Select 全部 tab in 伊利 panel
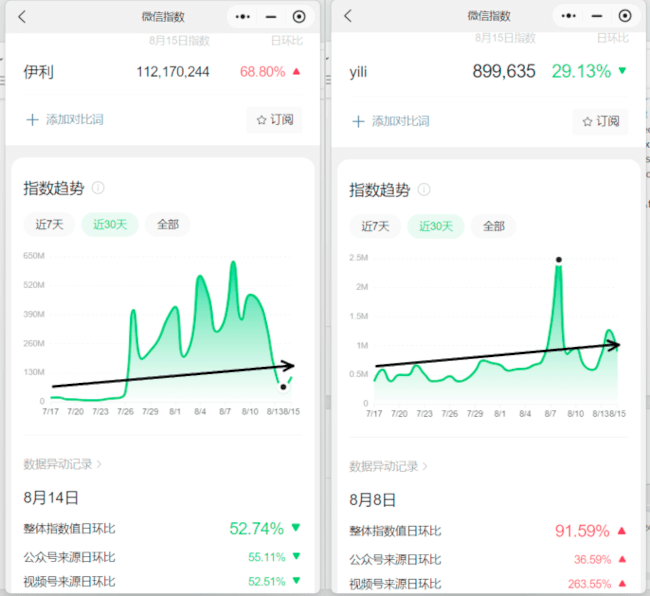The width and height of the screenshot is (650, 596). tap(168, 225)
